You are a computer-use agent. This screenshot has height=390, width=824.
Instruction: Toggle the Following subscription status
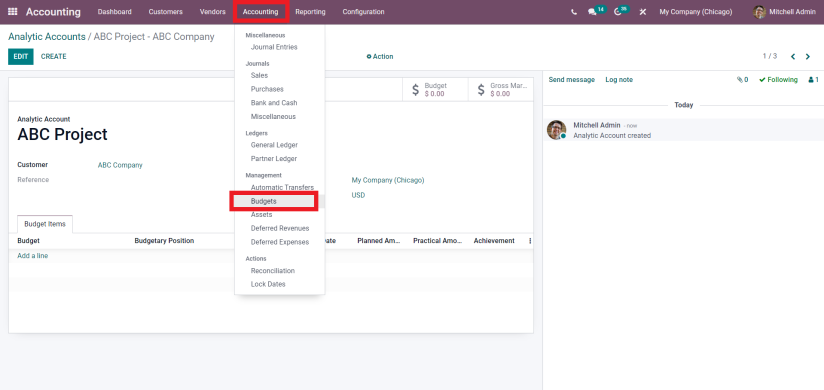(x=778, y=80)
